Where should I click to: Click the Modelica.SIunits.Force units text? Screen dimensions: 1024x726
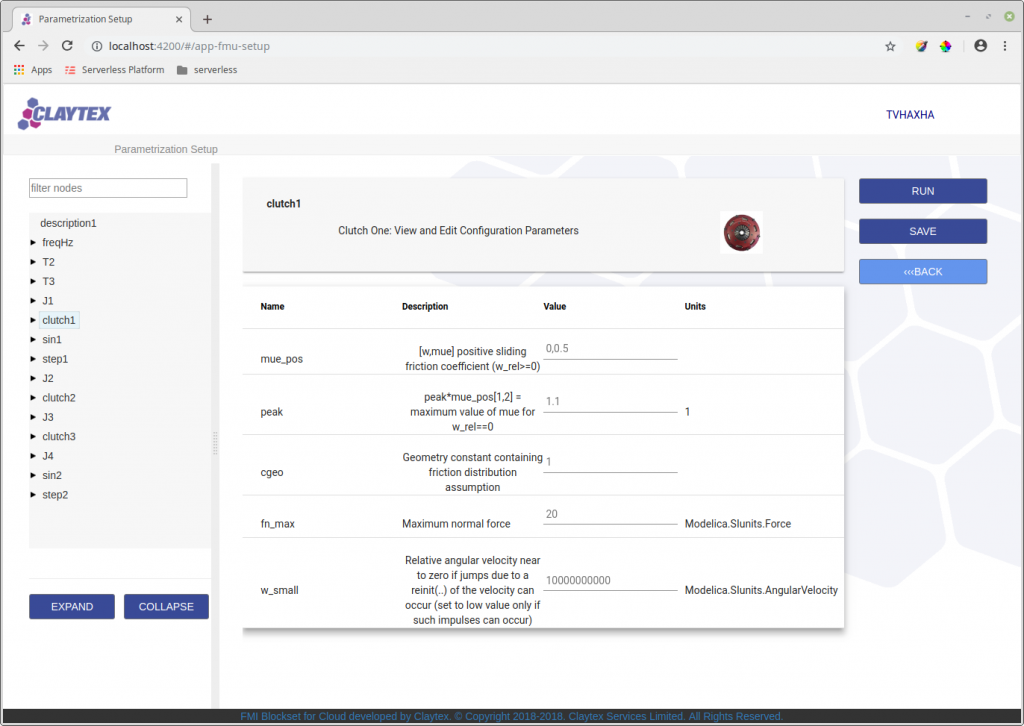pyautogui.click(x=737, y=524)
